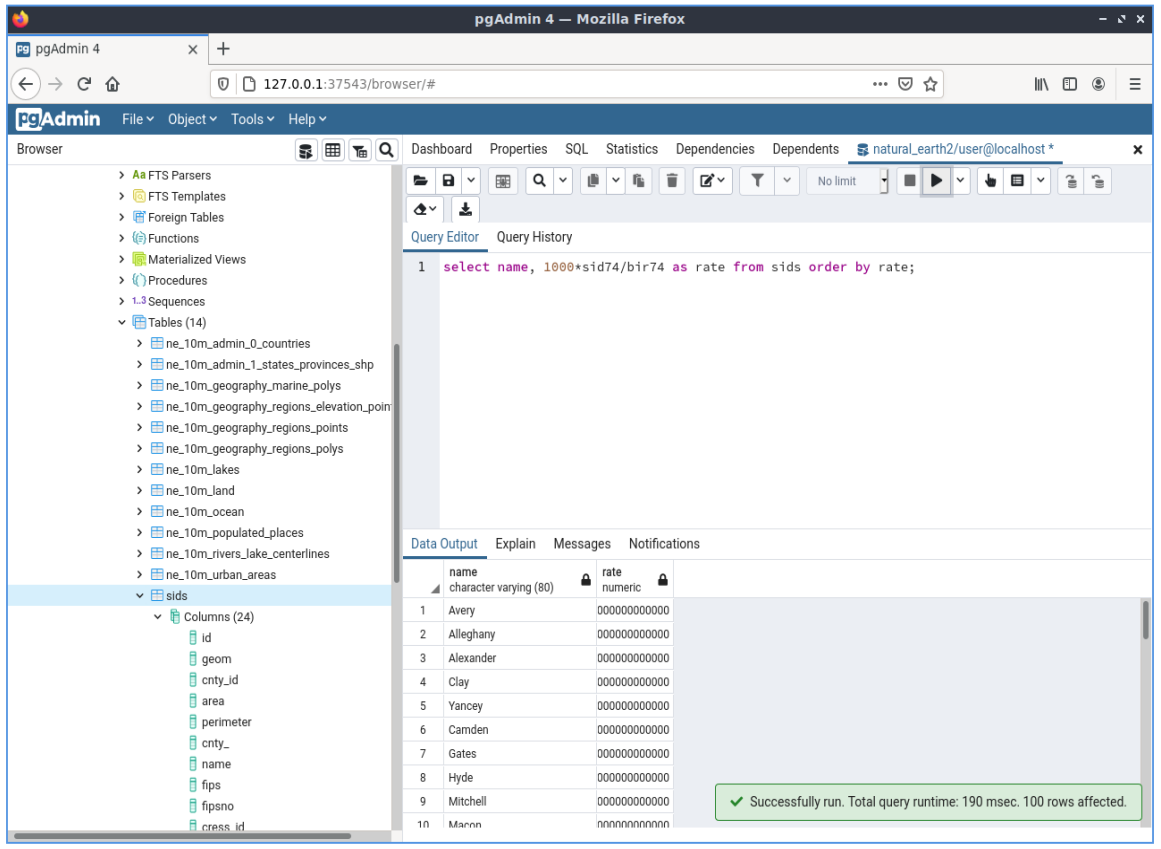Viewport: 1161px width, 849px height.
Task: Click the Find magnifier in query toolbar
Action: [x=540, y=181]
